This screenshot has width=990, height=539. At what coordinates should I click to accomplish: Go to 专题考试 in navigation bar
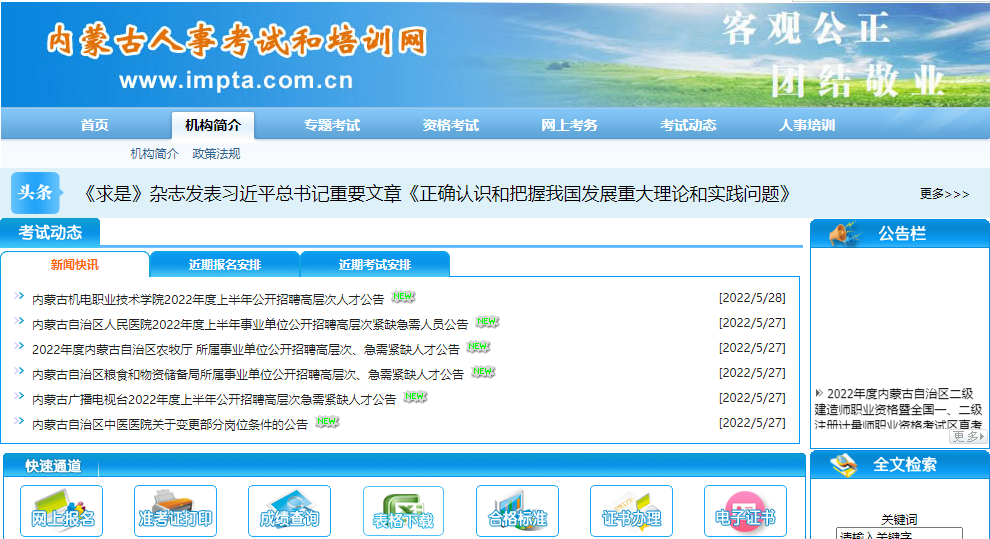point(332,125)
